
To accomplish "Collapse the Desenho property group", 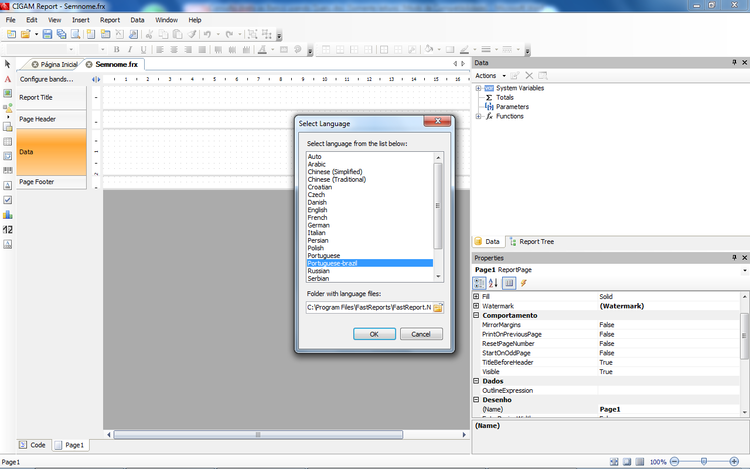I will point(476,400).
